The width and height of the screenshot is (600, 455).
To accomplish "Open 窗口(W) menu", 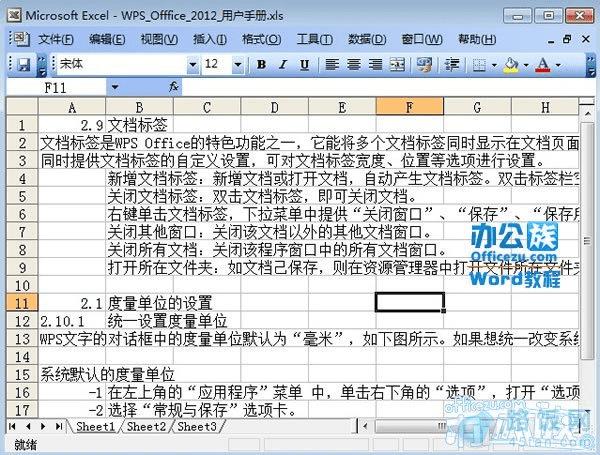I will point(422,39).
